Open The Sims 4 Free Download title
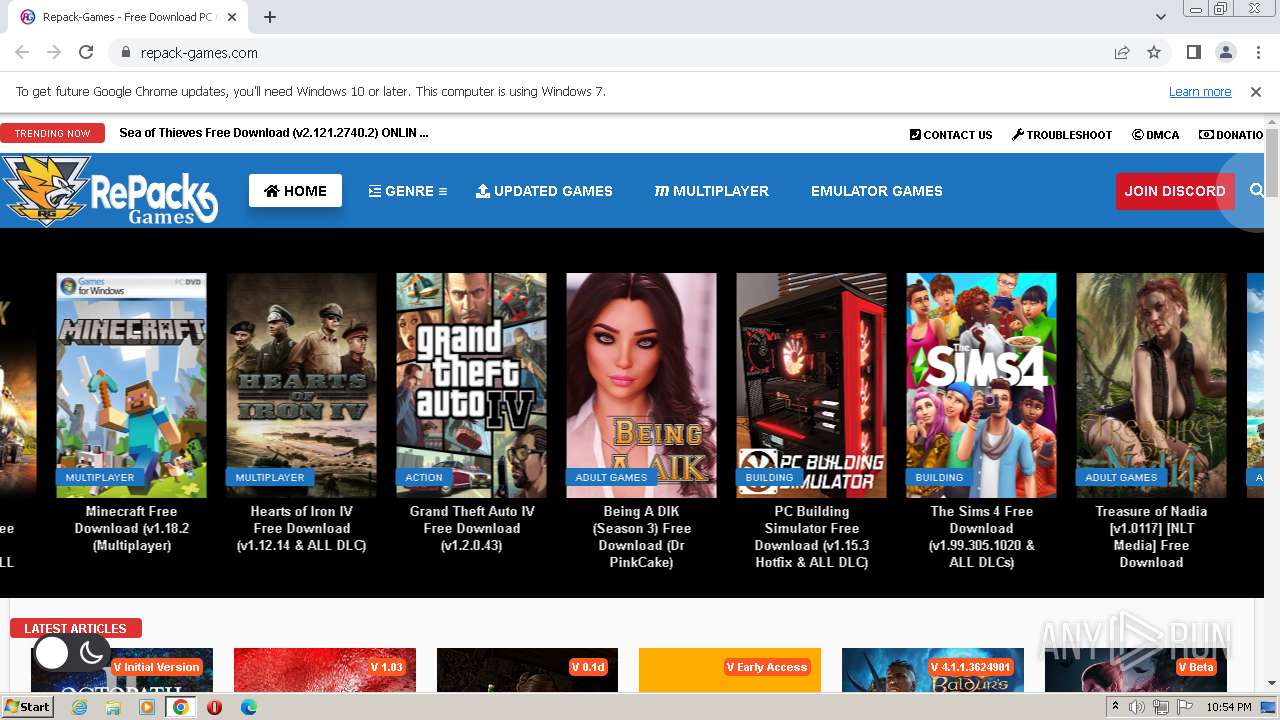The height and width of the screenshot is (720, 1280). coord(981,537)
